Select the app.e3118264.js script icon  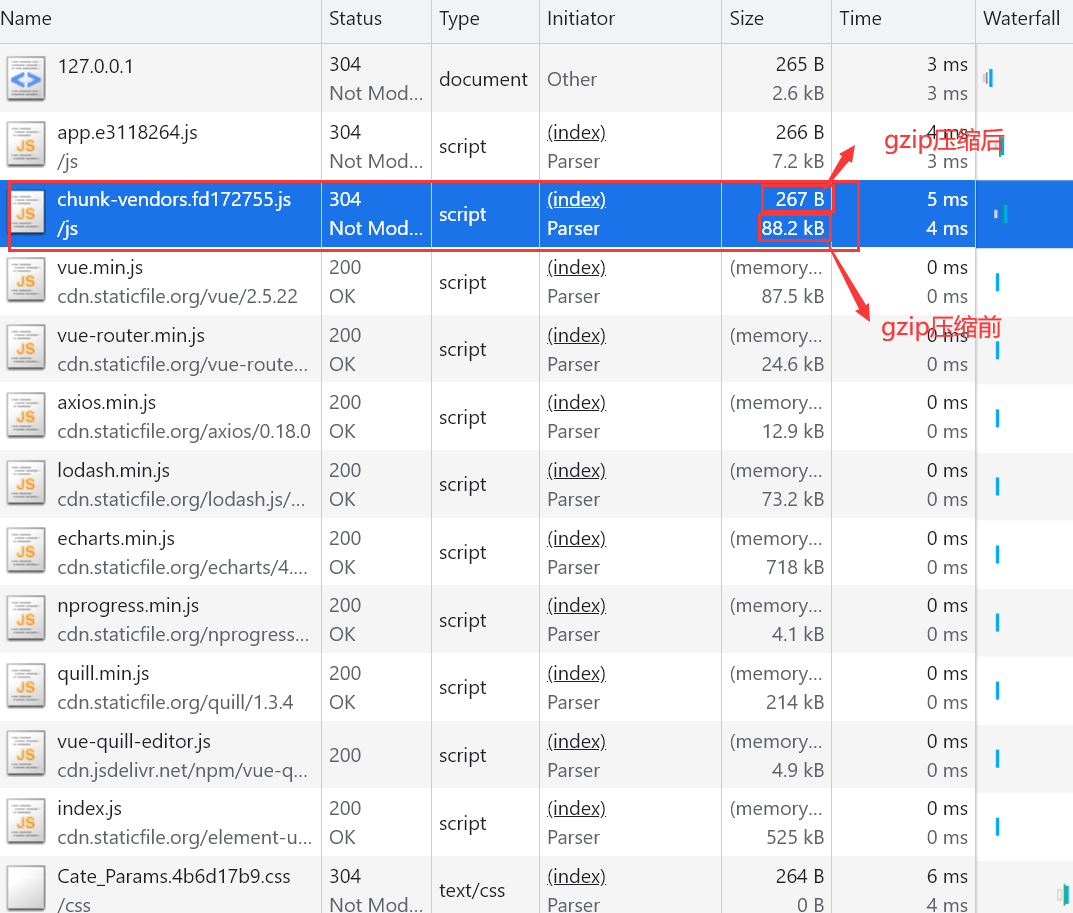pos(26,146)
